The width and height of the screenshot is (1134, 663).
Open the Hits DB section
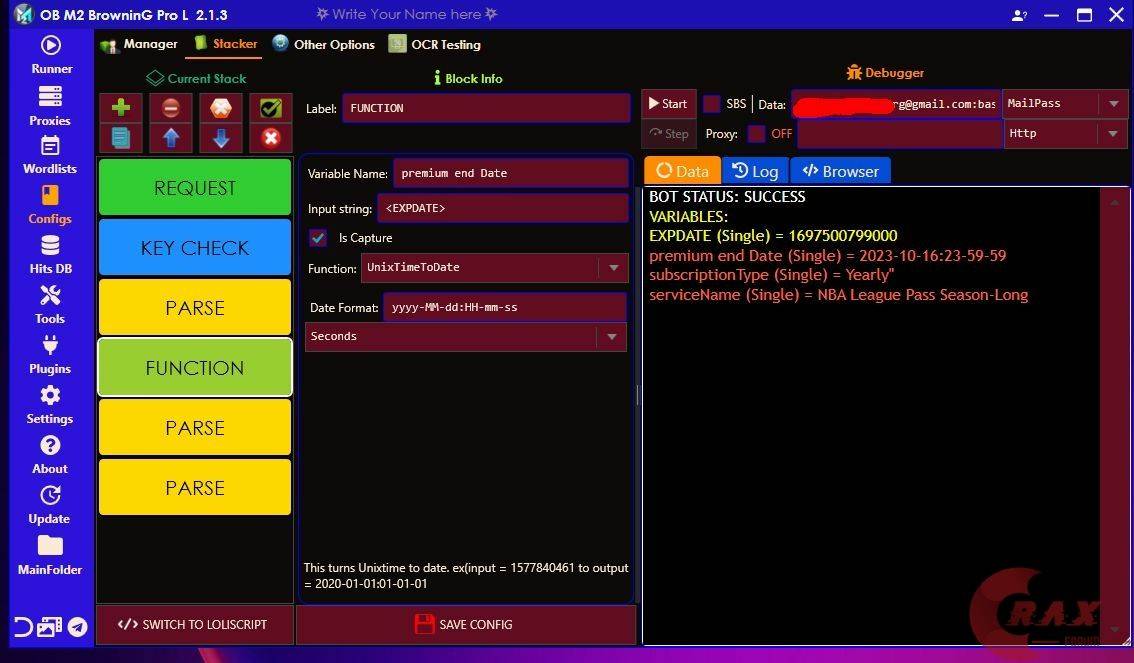(50, 254)
